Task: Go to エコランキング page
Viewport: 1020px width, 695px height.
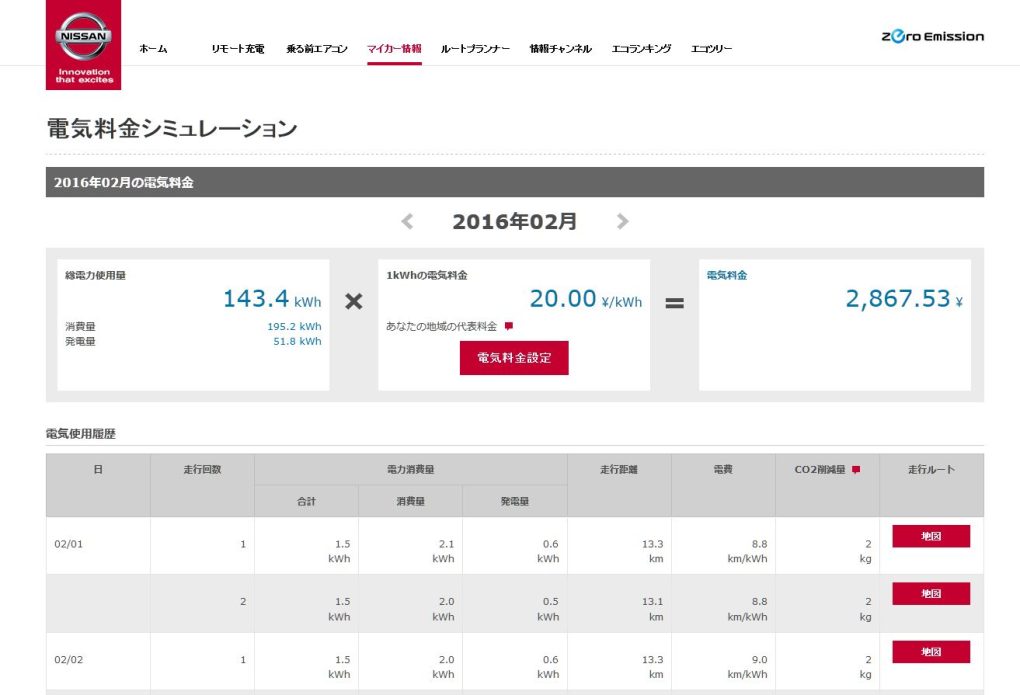Action: (x=641, y=49)
